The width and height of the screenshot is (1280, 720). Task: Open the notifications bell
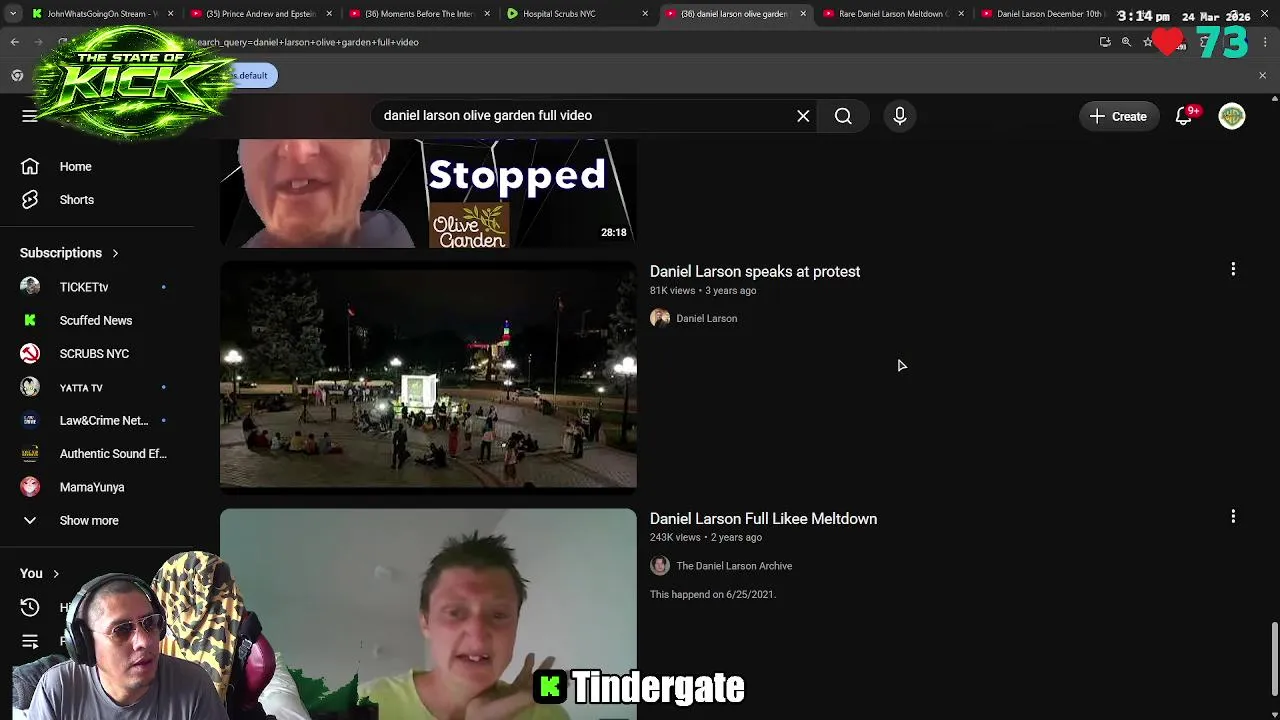[x=1184, y=116]
